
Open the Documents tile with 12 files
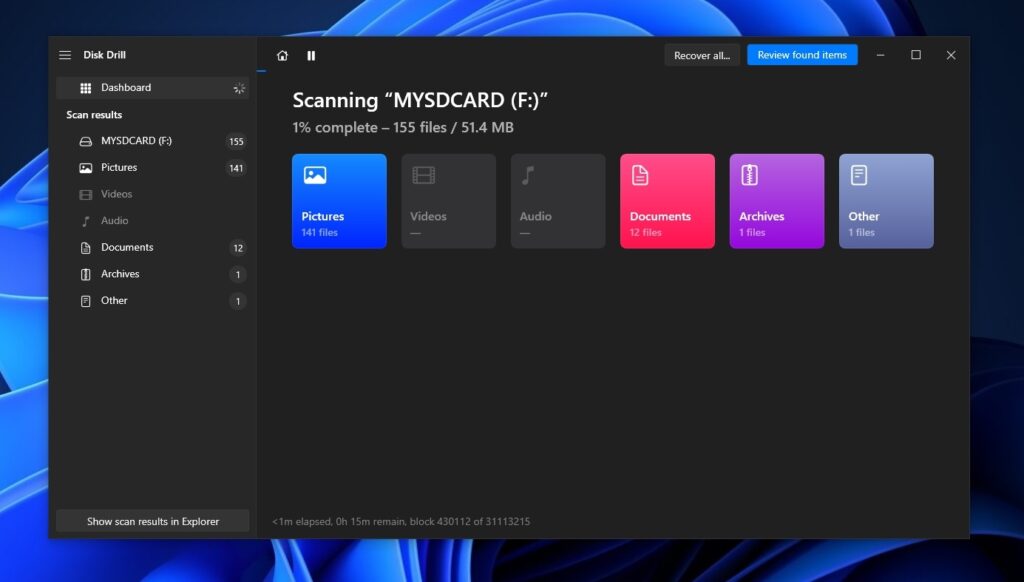667,200
